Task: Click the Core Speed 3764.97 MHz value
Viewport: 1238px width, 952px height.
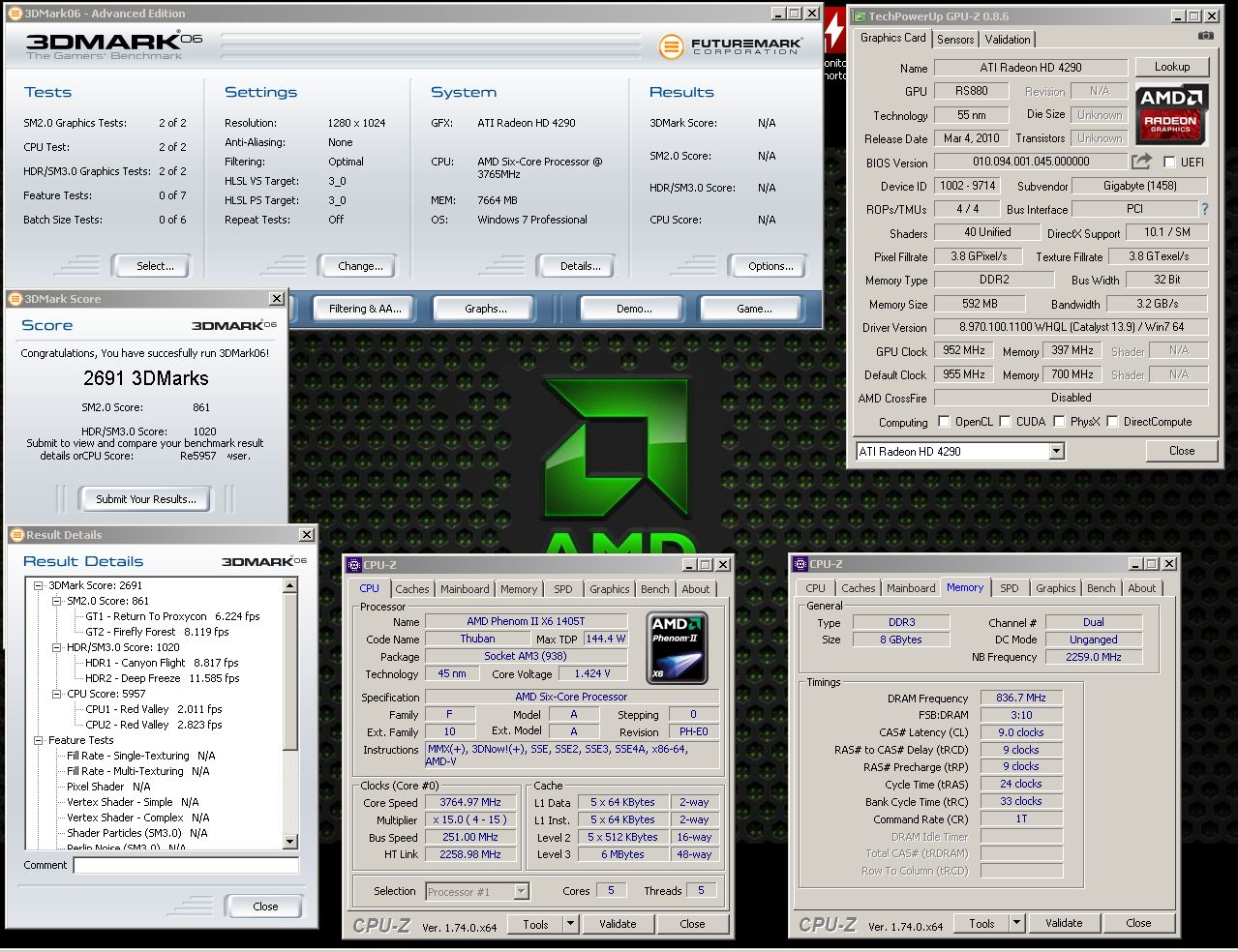Action: [470, 802]
